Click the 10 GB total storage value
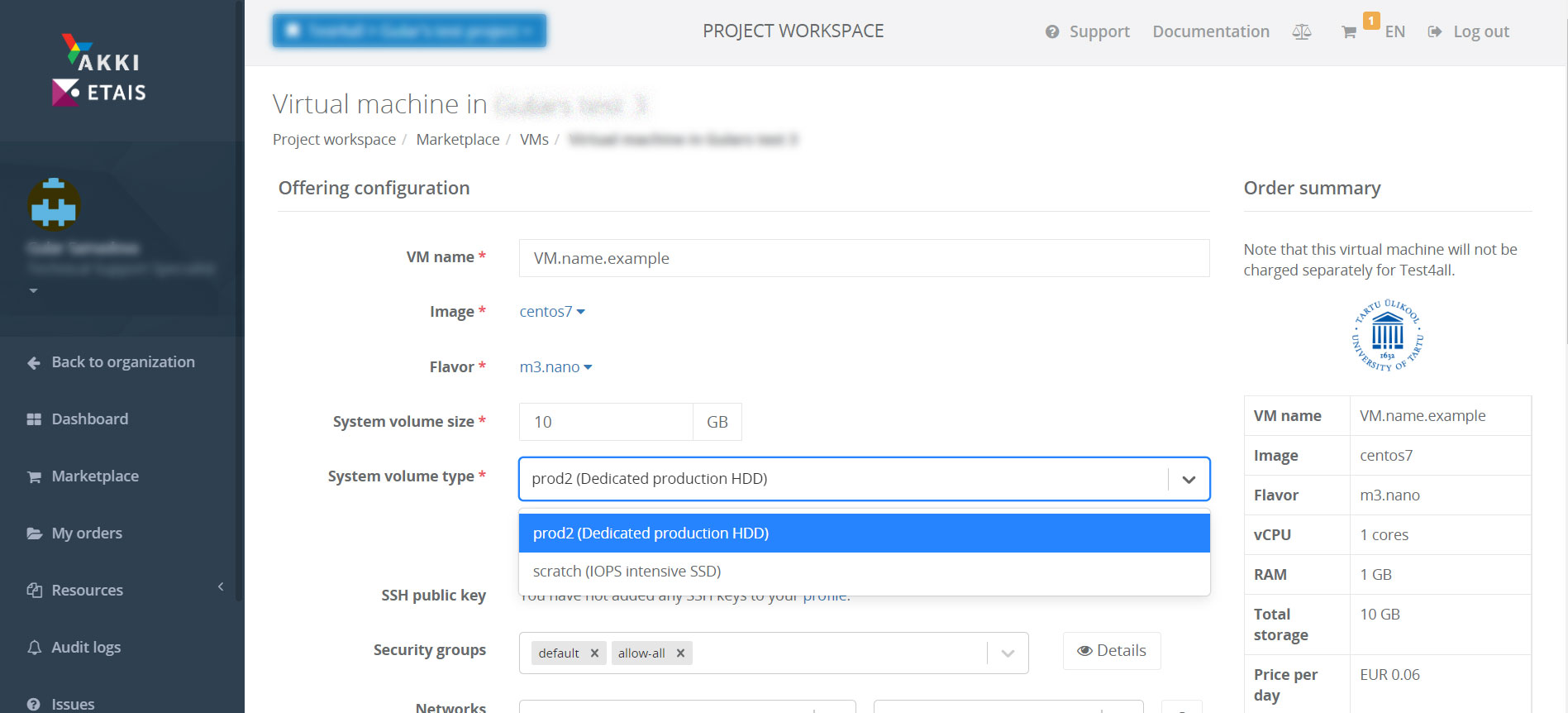Screen dimensions: 1568x713 [x=1380, y=615]
